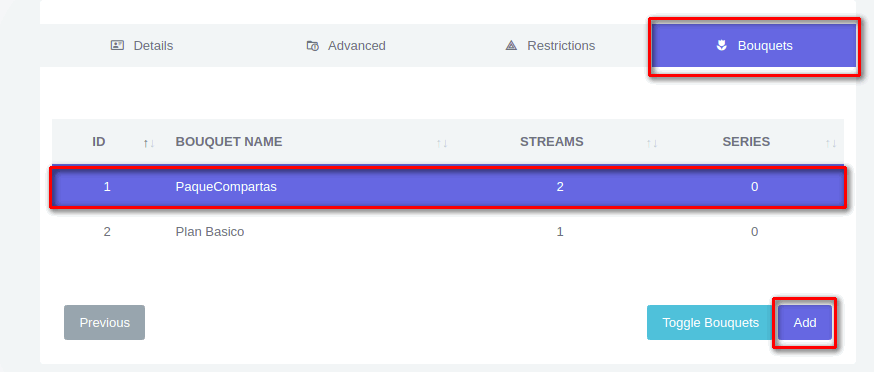
Task: Click the Add button
Action: pyautogui.click(x=805, y=322)
